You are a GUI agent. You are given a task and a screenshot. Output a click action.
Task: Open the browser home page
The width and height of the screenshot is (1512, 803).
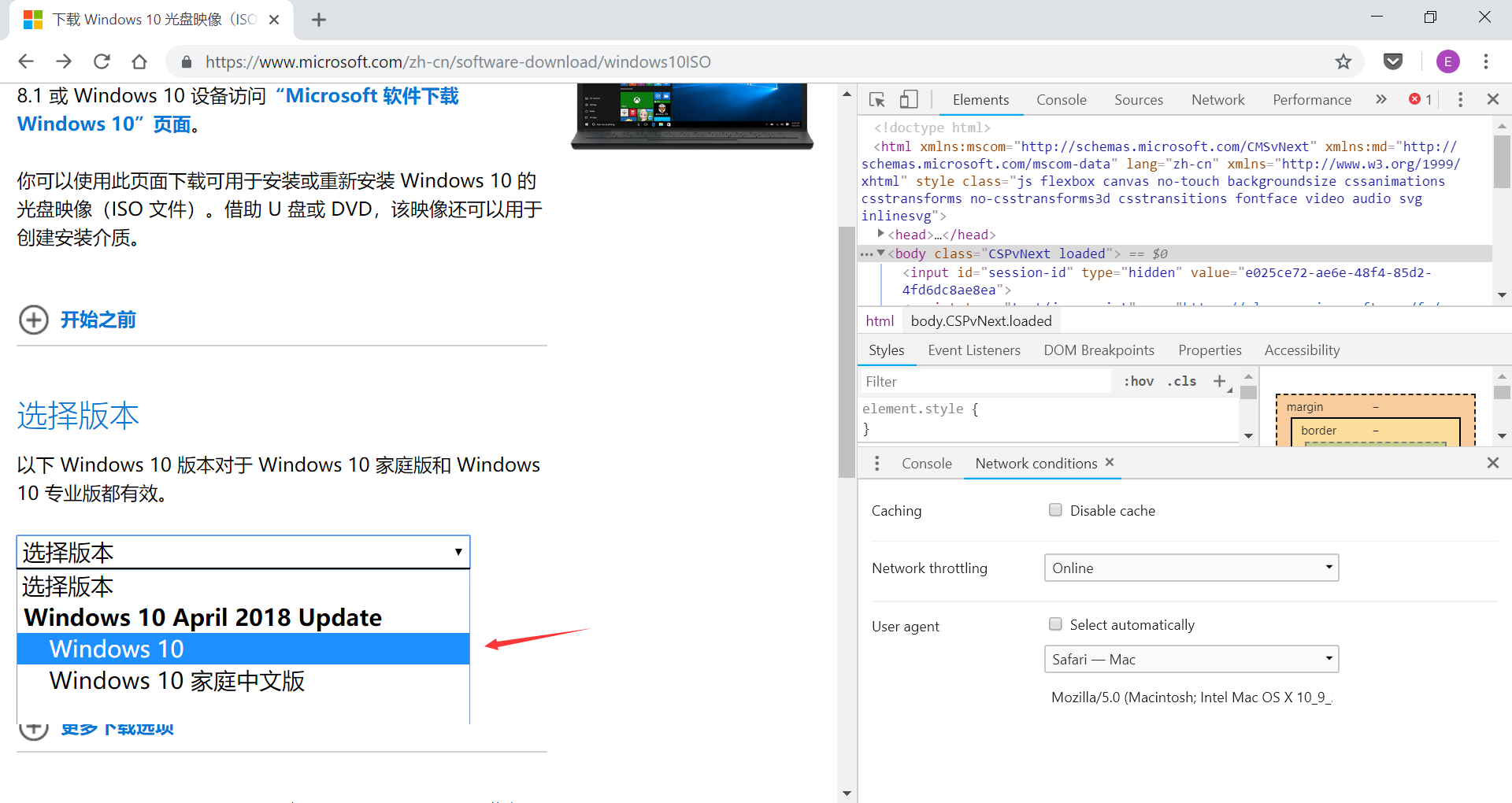coord(139,61)
